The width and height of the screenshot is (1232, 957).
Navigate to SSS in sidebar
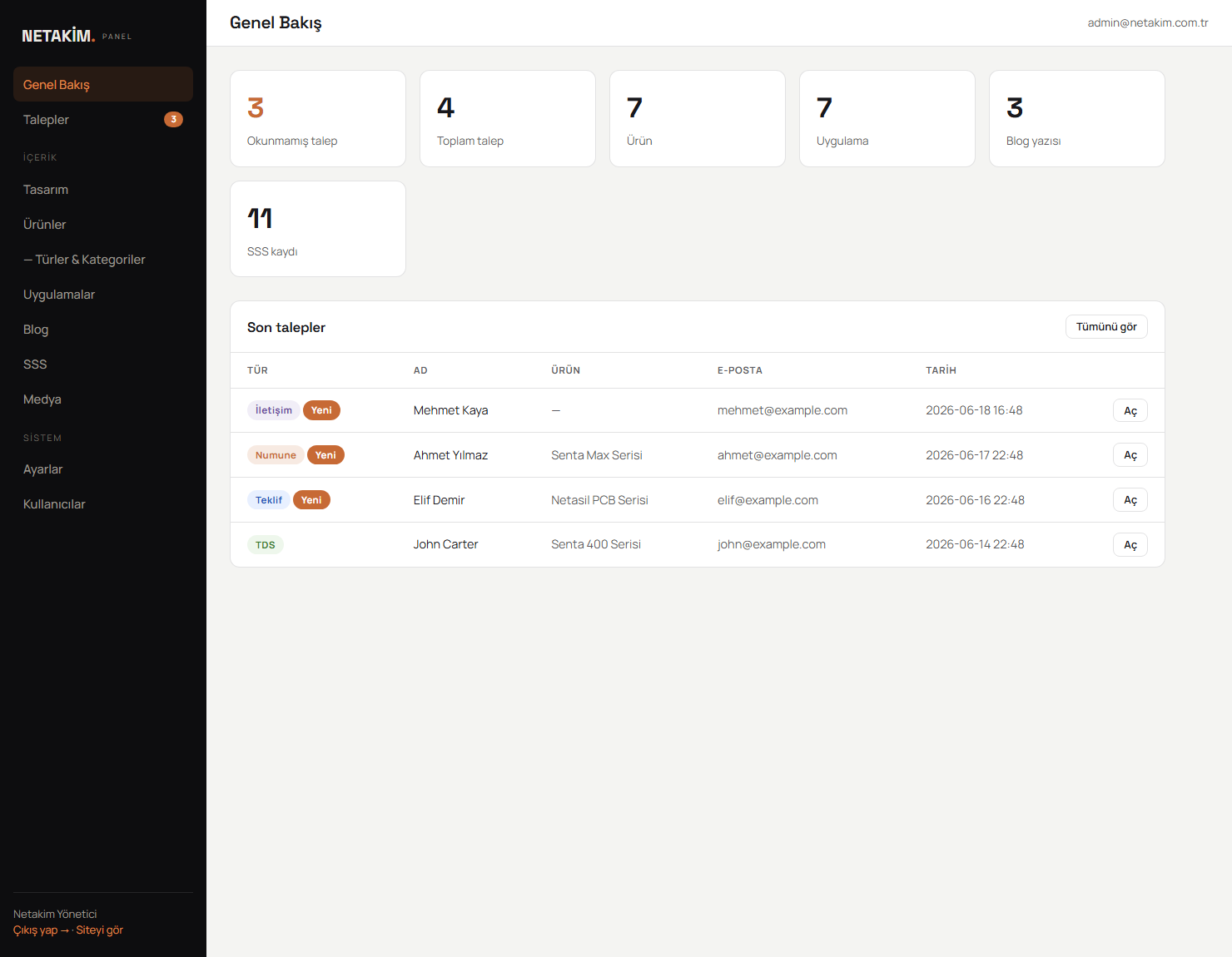[103, 364]
